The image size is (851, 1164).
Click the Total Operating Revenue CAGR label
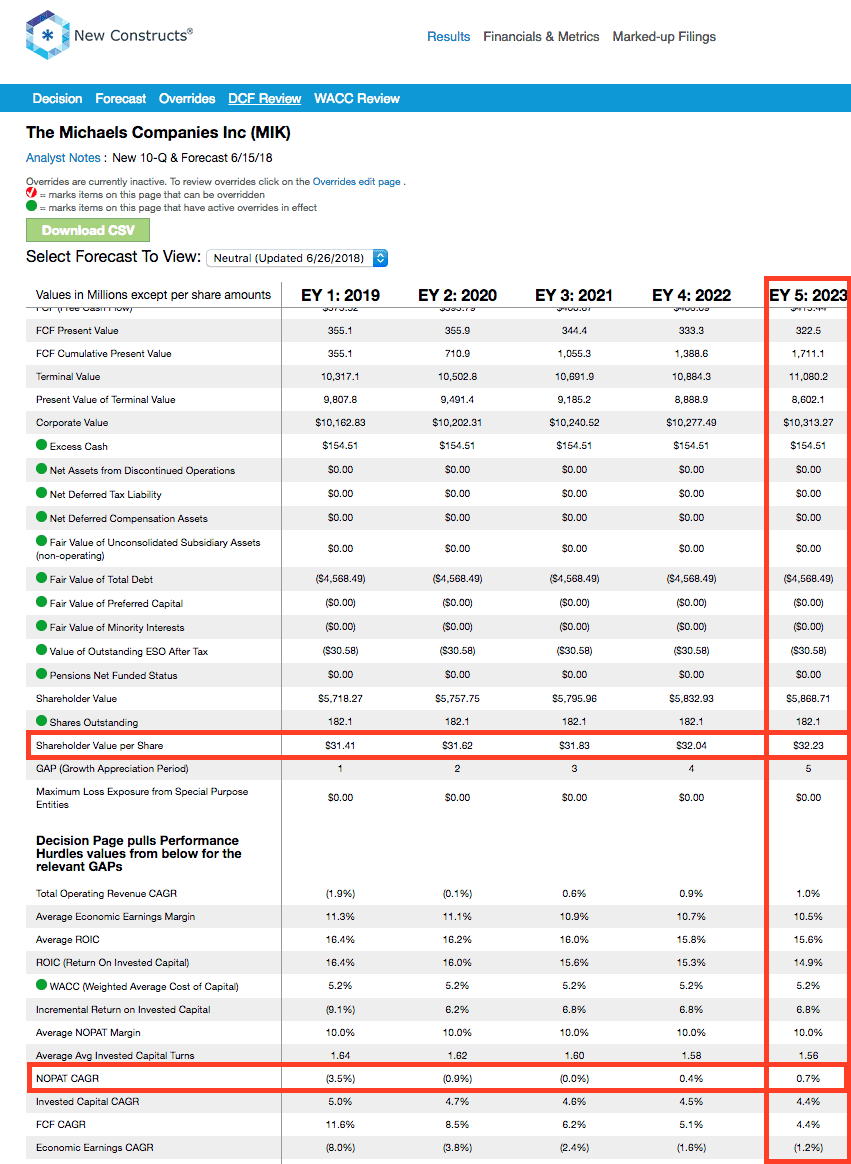click(106, 894)
